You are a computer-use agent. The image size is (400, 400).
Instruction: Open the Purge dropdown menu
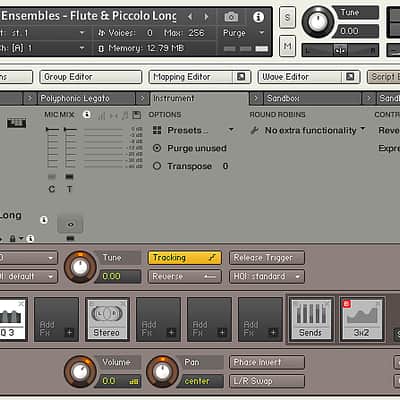pos(262,33)
